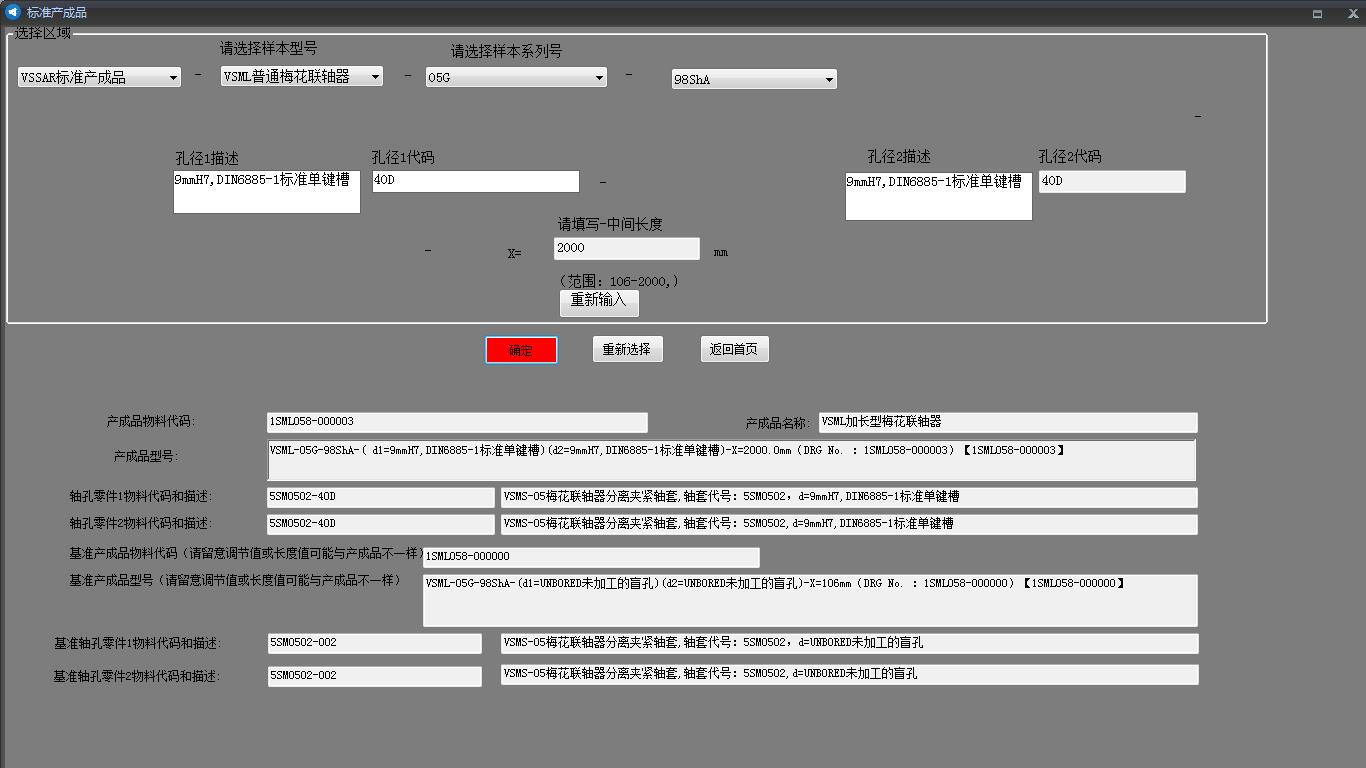This screenshot has width=1366, height=768.
Task: Click the restore window button
Action: click(1317, 13)
